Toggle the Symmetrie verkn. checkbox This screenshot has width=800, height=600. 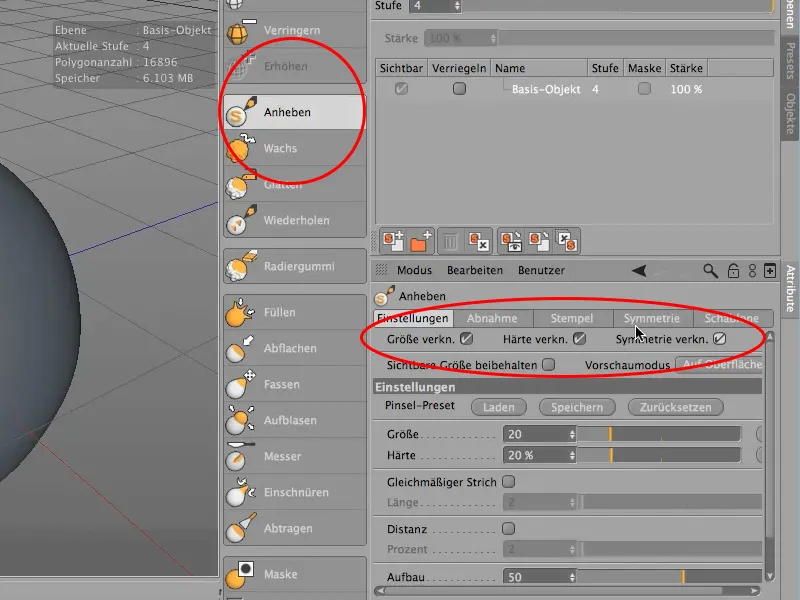click(719, 339)
